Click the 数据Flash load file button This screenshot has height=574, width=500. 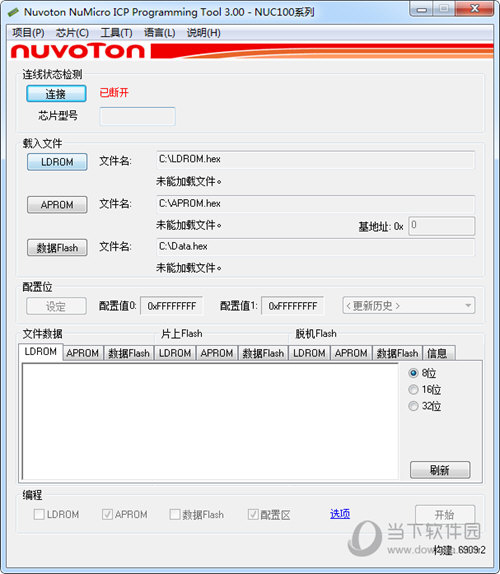57,248
